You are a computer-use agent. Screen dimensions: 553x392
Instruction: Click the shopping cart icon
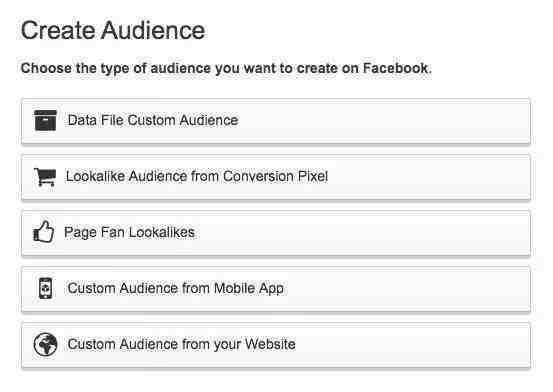pyautogui.click(x=45, y=177)
